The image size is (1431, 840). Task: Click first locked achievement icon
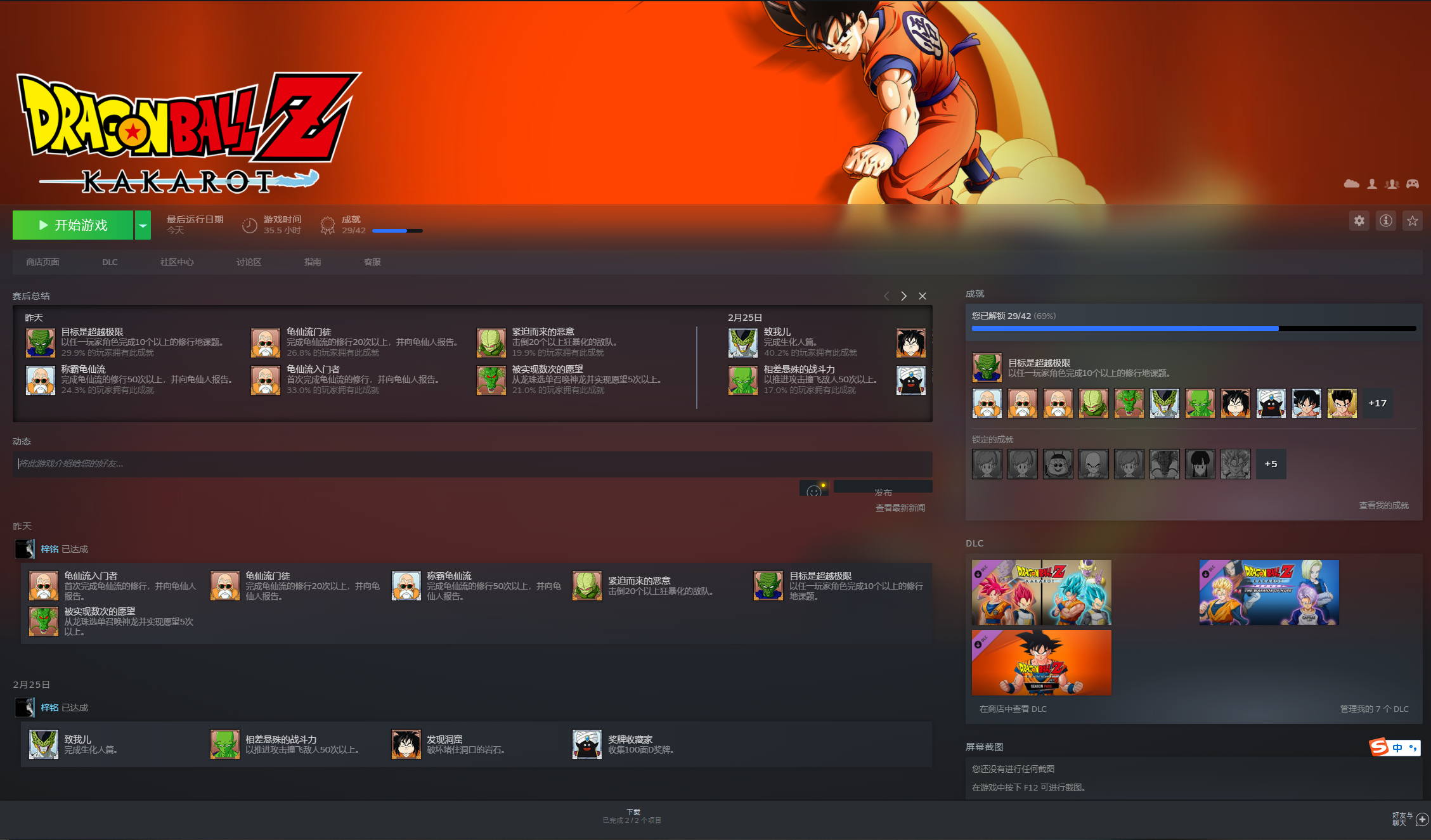click(987, 464)
